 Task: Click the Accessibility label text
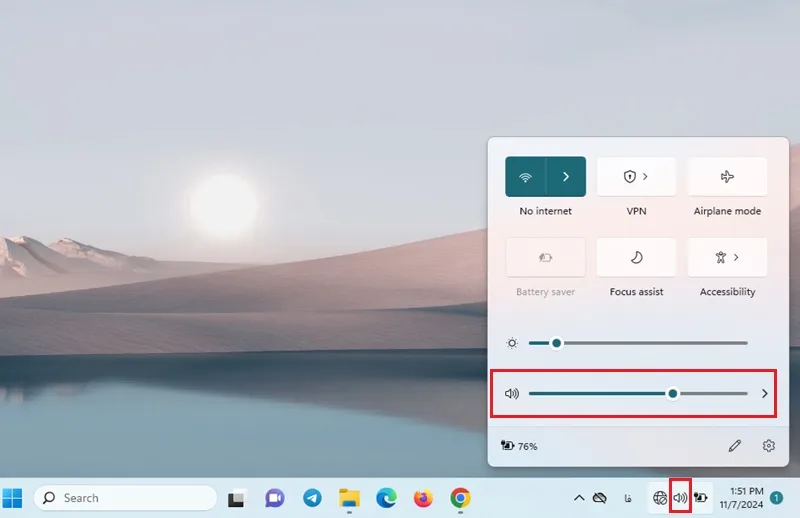coord(727,291)
